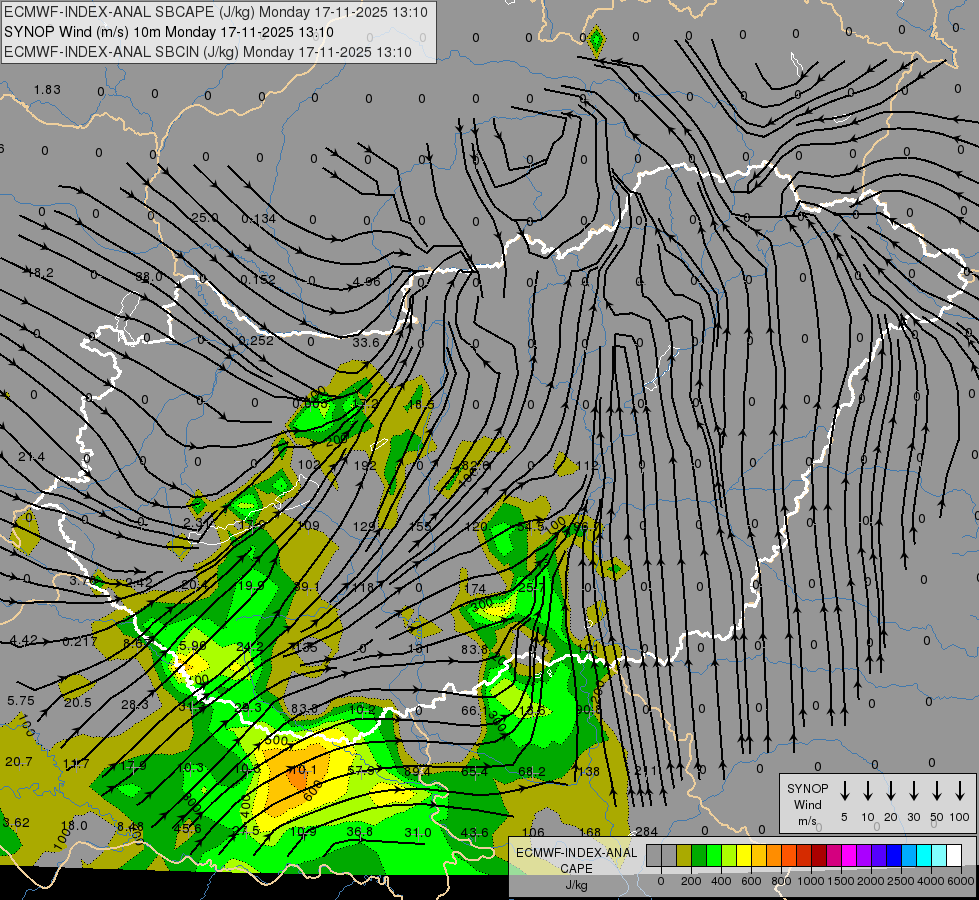The width and height of the screenshot is (979, 900).
Task: Click the 1000 tick label on CAPE scale
Action: (810, 881)
